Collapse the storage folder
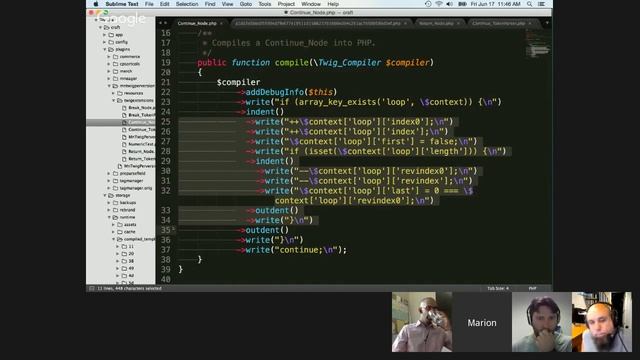This screenshot has height=360, width=640. coord(105,196)
